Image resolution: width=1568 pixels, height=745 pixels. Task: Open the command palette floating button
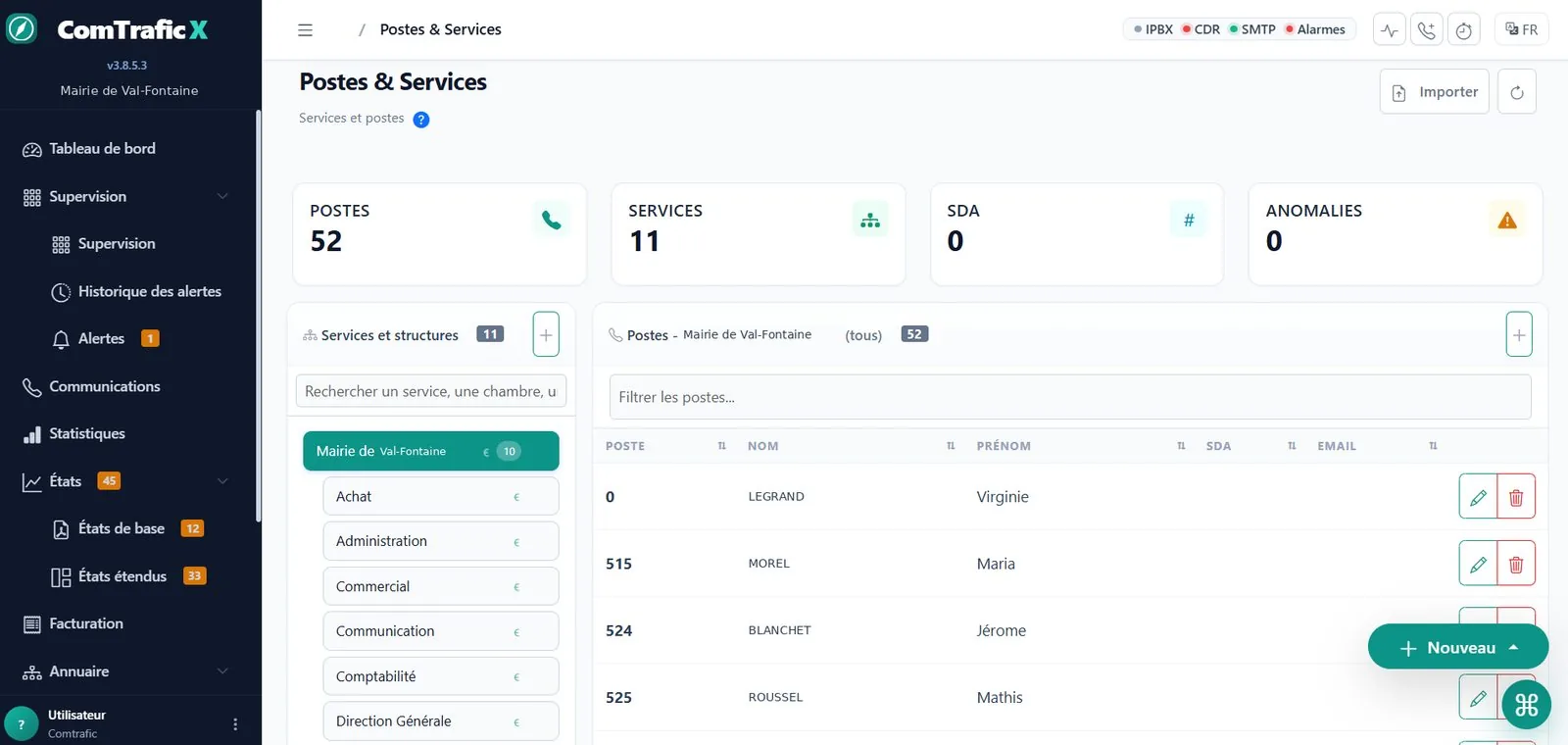point(1527,704)
